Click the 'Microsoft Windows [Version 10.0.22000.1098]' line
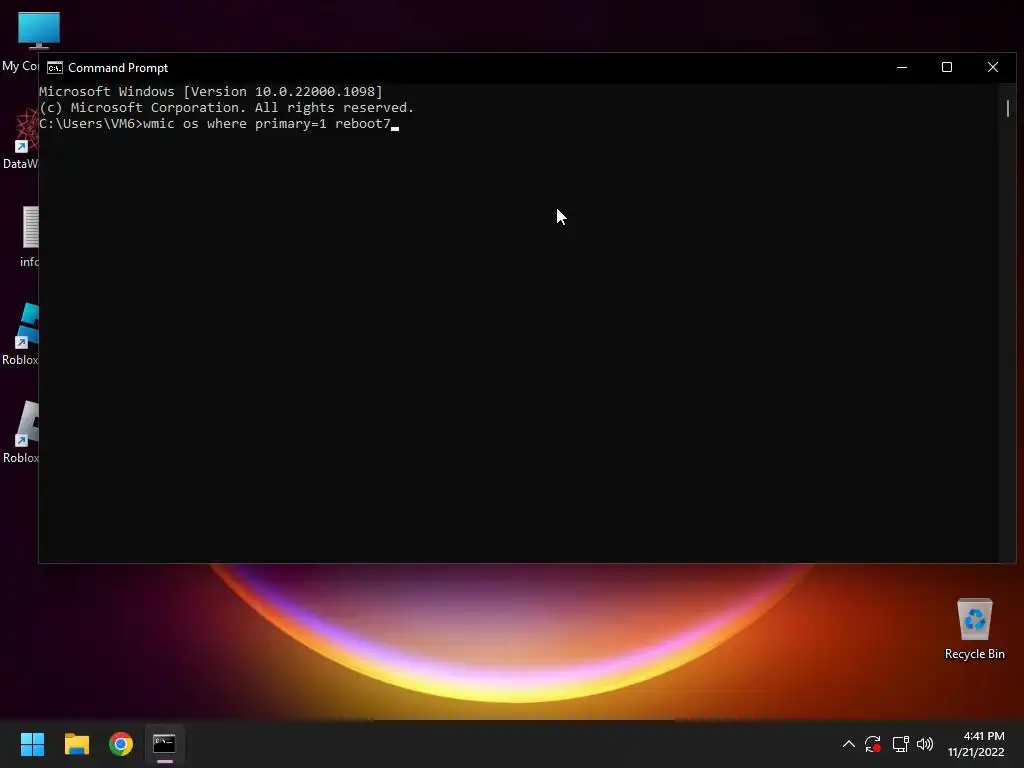The height and width of the screenshot is (768, 1024). pos(210,91)
